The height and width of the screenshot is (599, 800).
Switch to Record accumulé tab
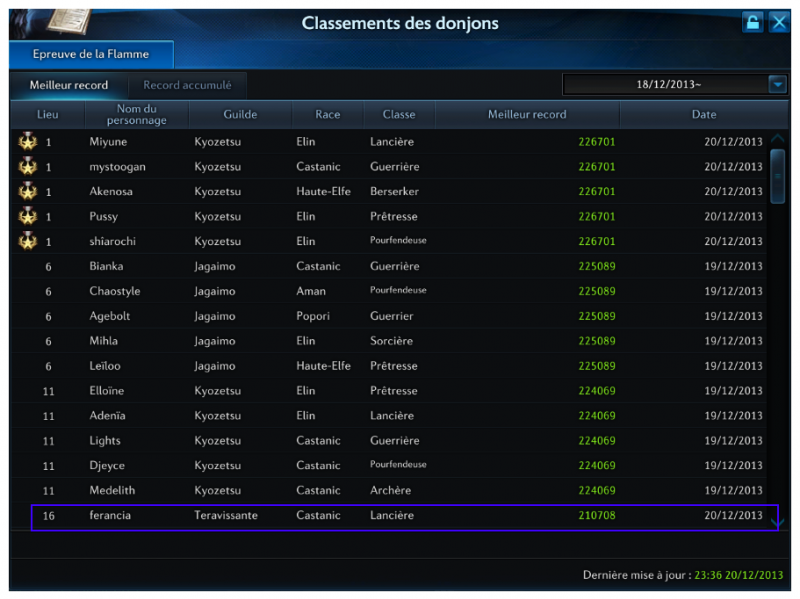click(187, 86)
